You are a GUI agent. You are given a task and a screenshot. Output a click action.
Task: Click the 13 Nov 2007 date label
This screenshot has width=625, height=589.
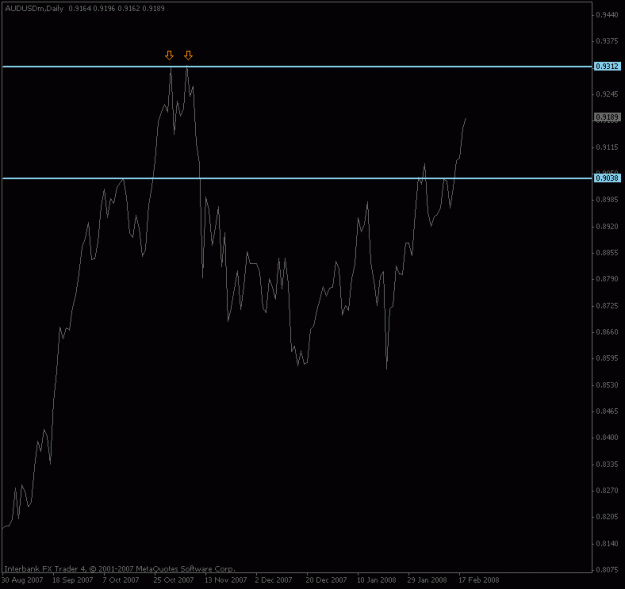click(226, 580)
